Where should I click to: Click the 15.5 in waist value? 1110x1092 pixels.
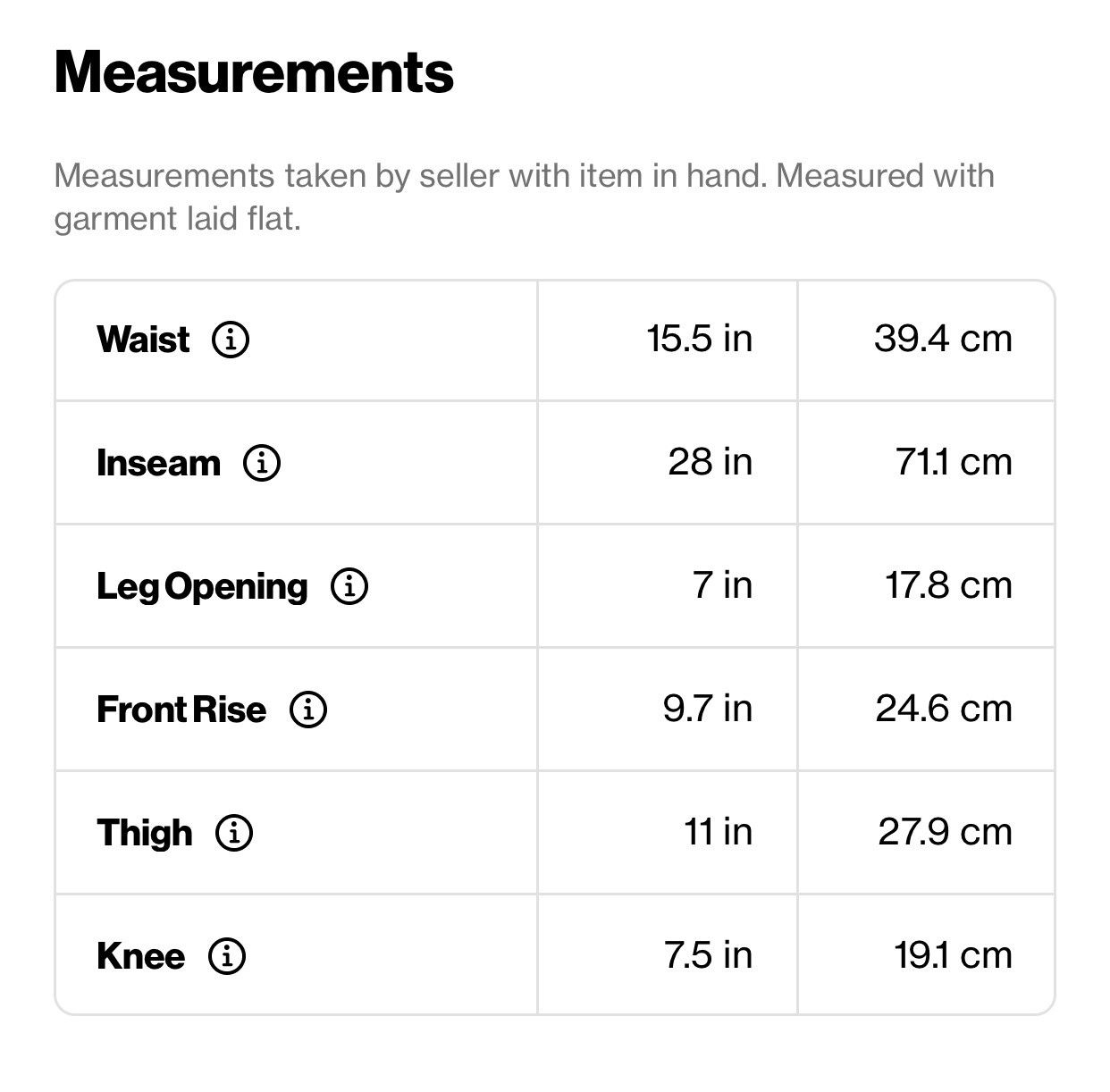pos(700,339)
